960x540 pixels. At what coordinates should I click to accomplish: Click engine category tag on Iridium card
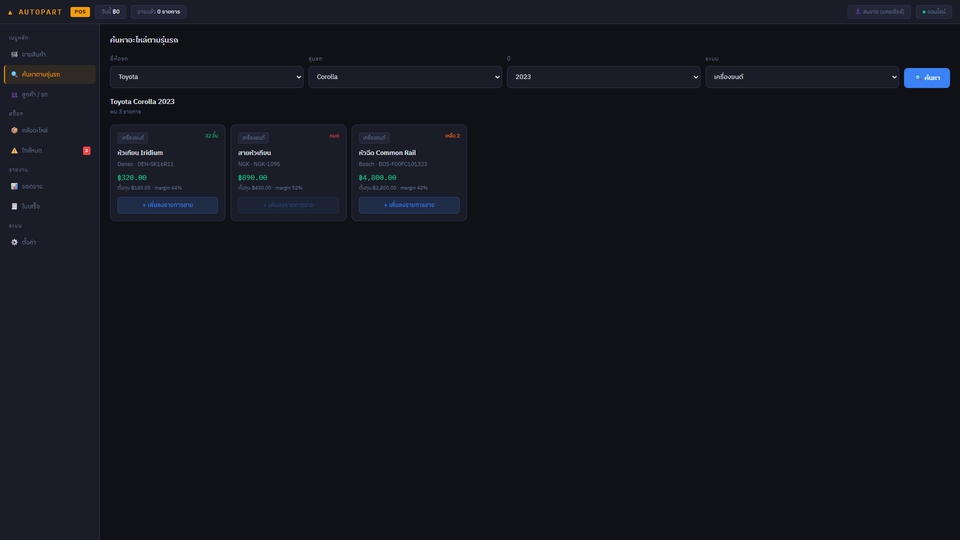pyautogui.click(x=132, y=138)
